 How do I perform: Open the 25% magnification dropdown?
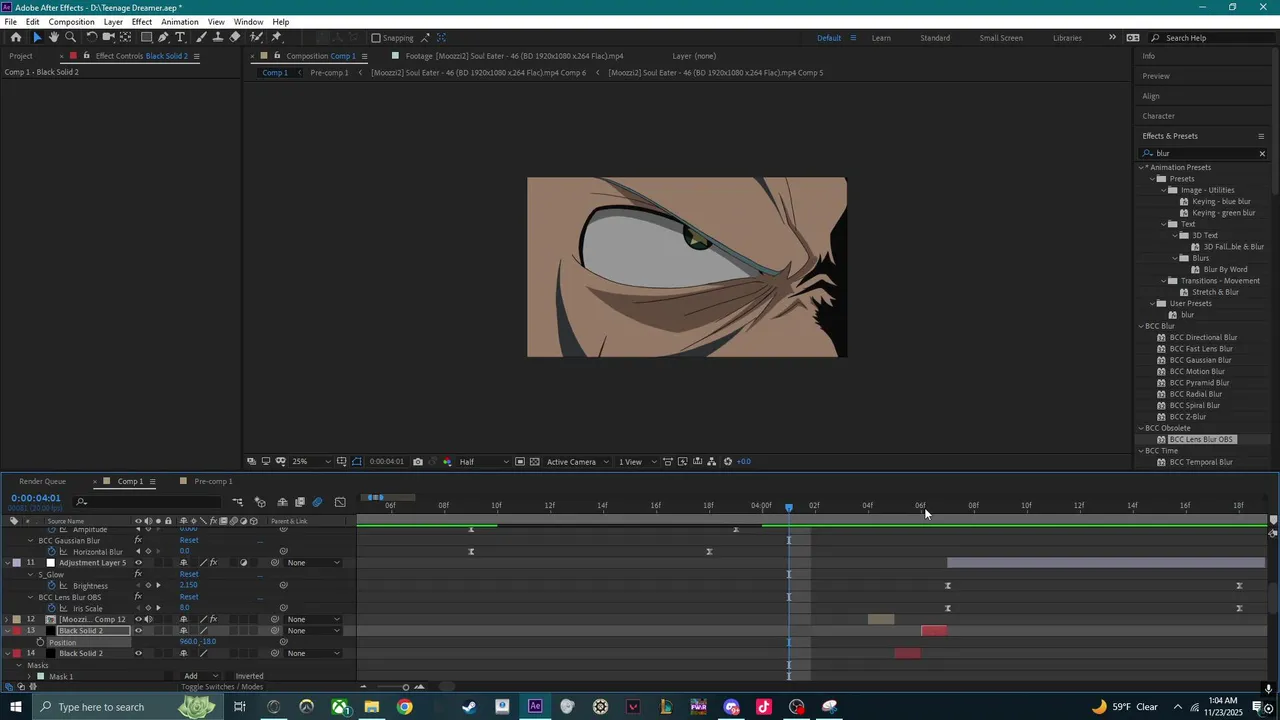tap(312, 462)
